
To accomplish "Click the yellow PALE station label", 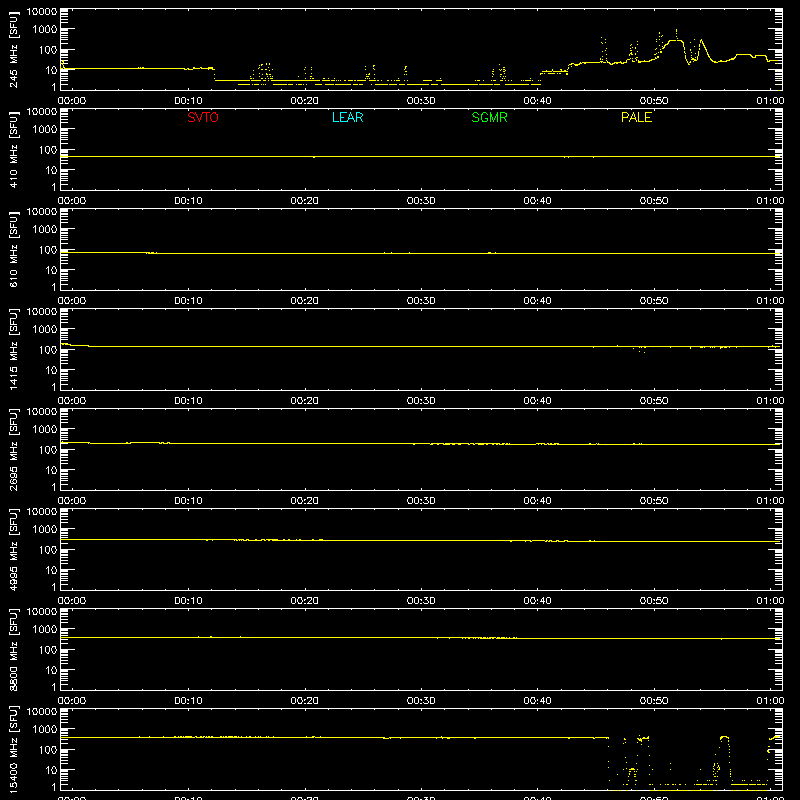I will tap(636, 117).
